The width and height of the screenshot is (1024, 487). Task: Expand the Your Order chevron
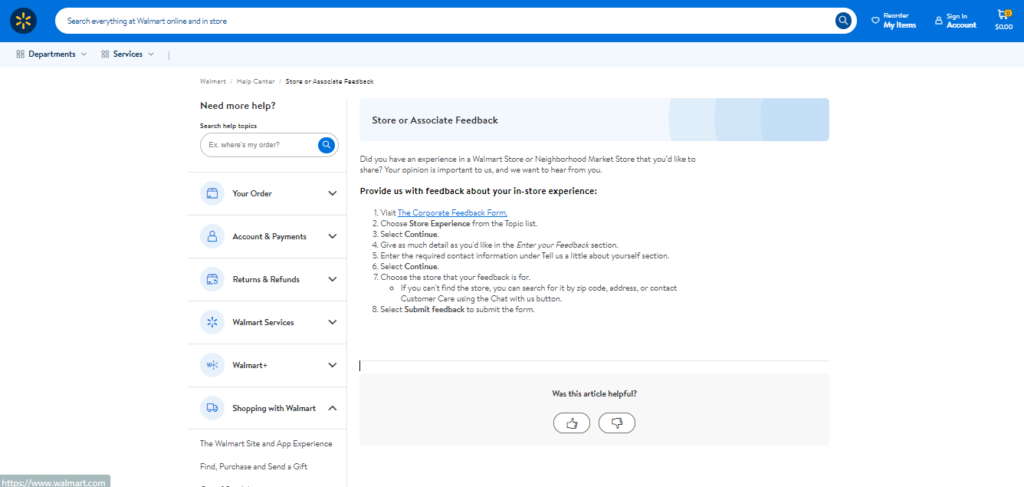(x=332, y=194)
